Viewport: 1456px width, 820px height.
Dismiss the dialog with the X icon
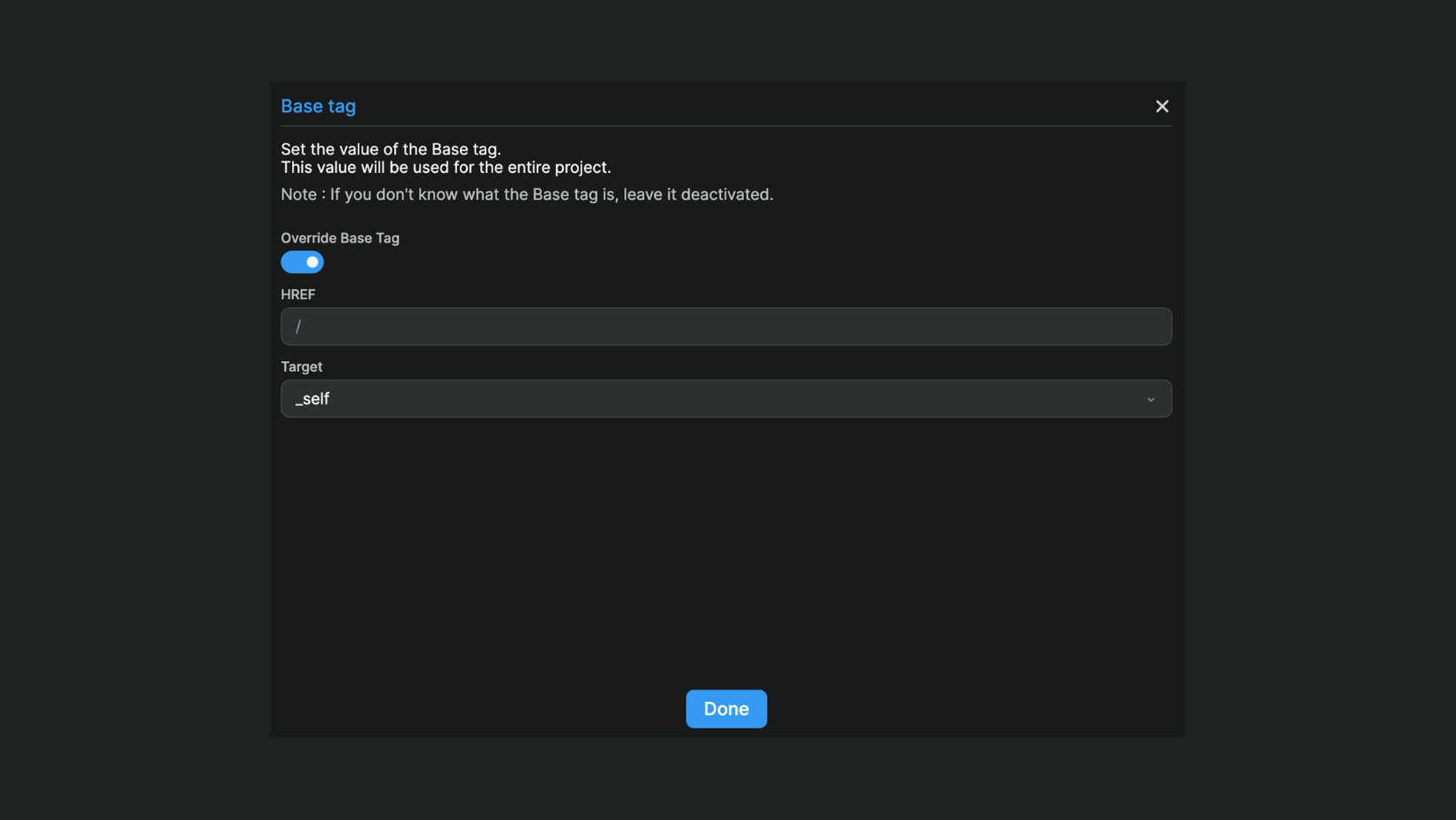coord(1161,106)
